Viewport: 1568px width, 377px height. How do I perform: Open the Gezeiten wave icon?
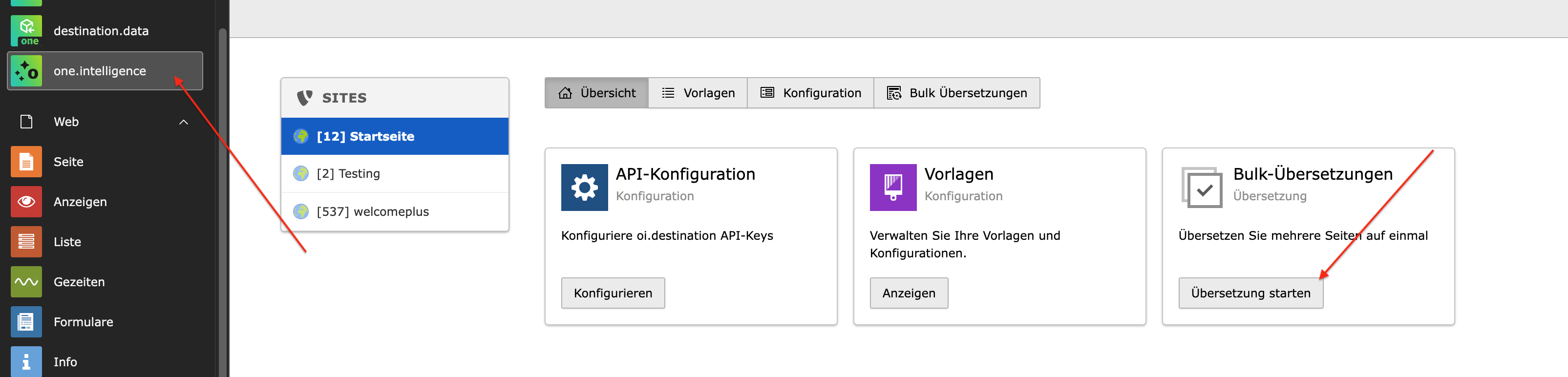click(26, 282)
